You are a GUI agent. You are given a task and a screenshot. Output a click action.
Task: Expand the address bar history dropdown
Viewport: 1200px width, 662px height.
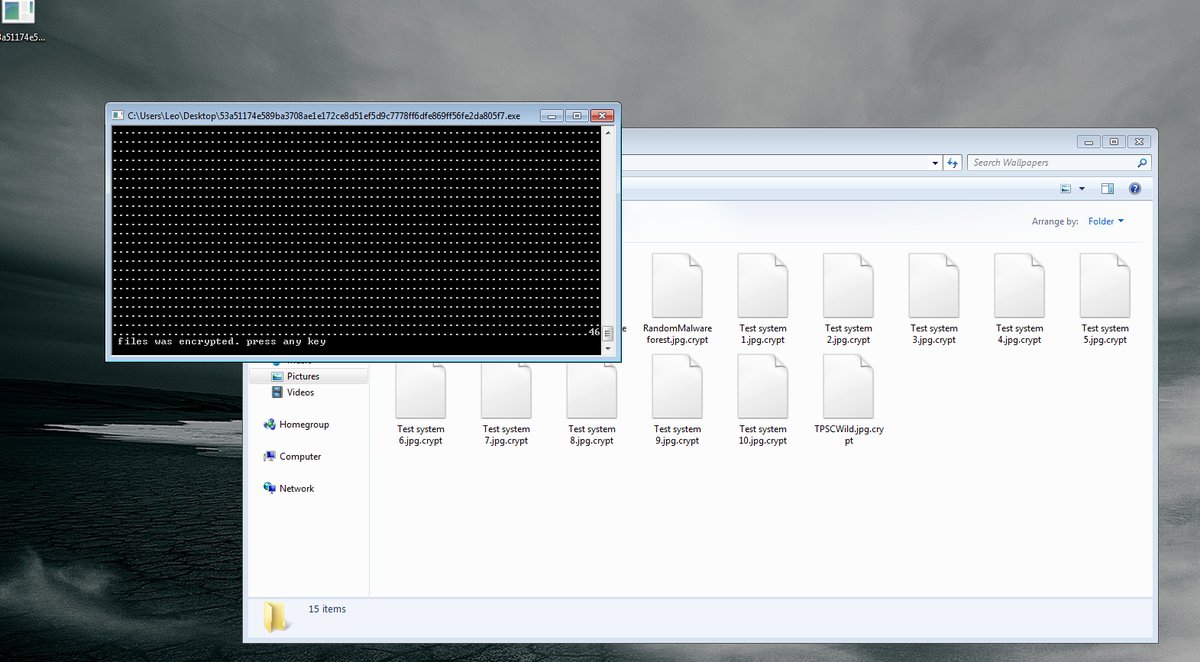[x=936, y=163]
